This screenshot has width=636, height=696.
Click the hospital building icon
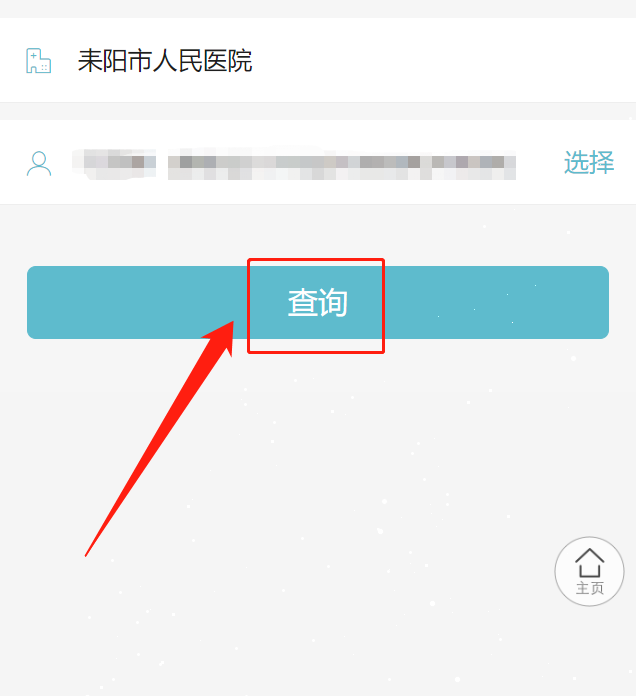click(x=39, y=61)
